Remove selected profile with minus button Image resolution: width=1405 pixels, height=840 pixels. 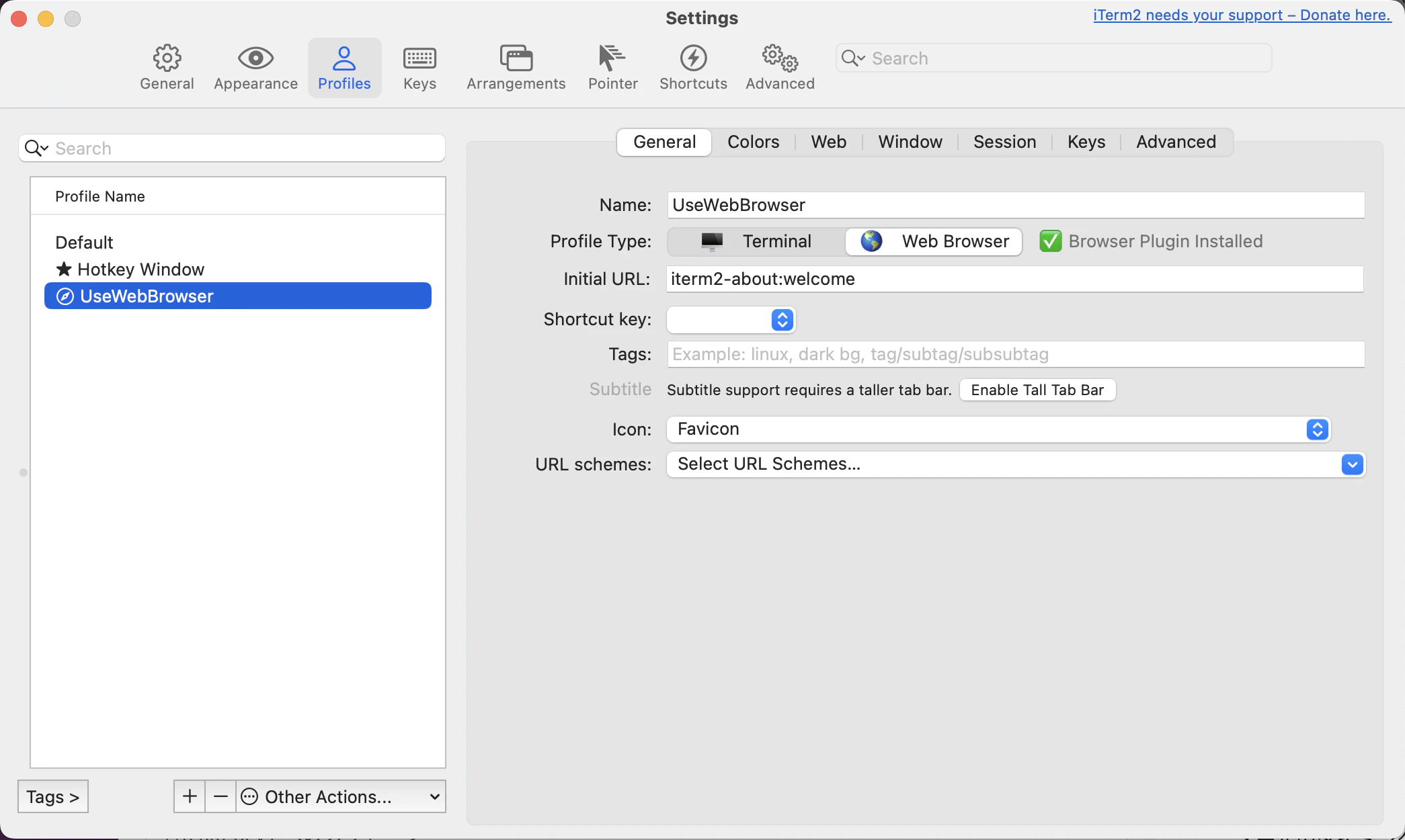220,796
